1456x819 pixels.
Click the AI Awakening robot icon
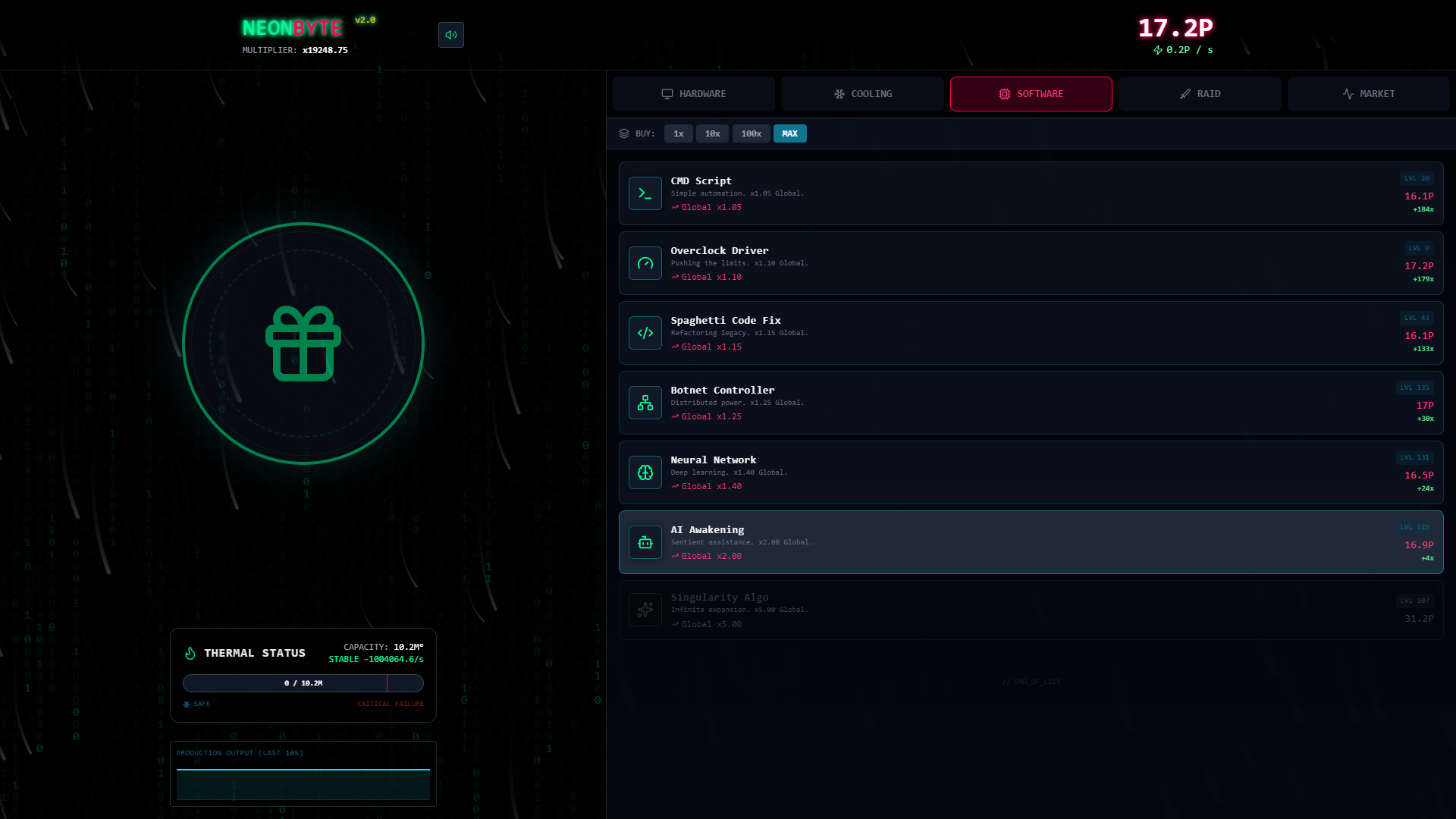(x=645, y=542)
